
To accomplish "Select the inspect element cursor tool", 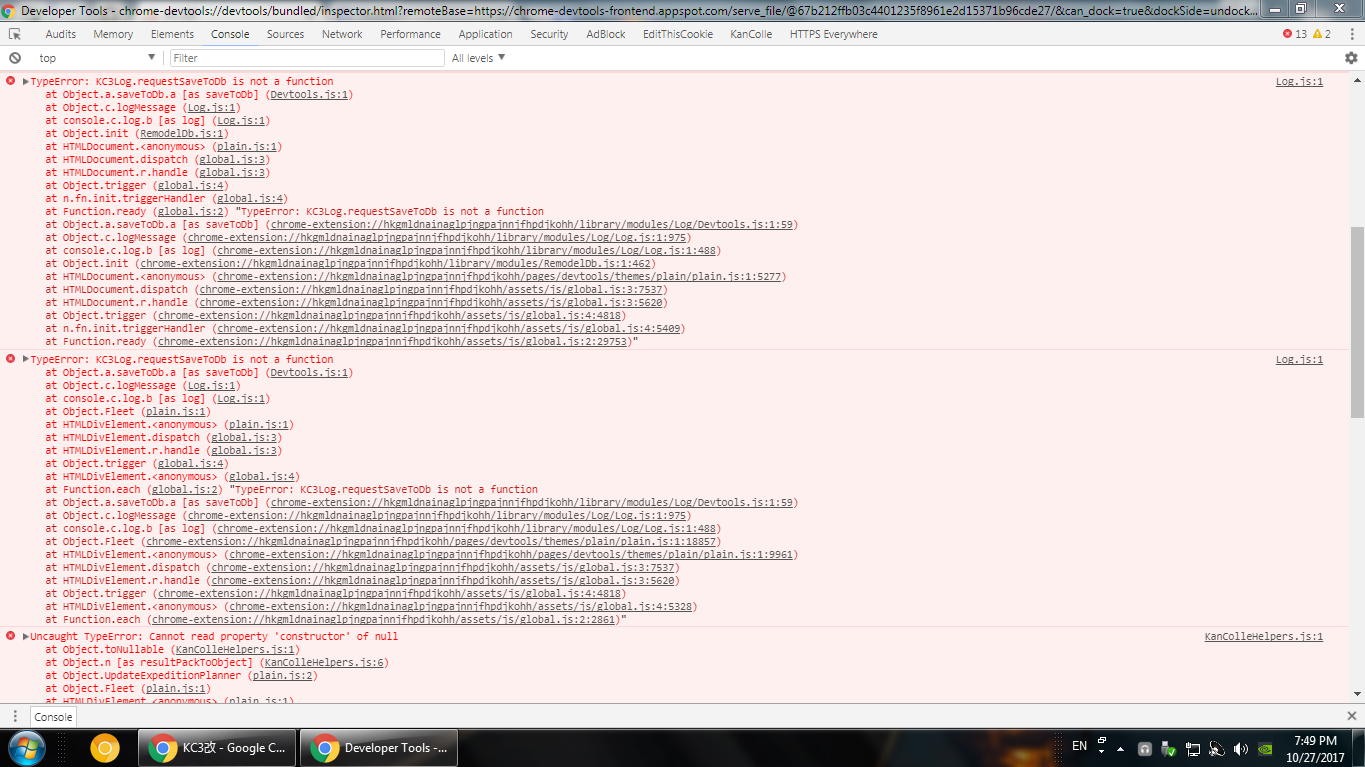I will (x=13, y=33).
